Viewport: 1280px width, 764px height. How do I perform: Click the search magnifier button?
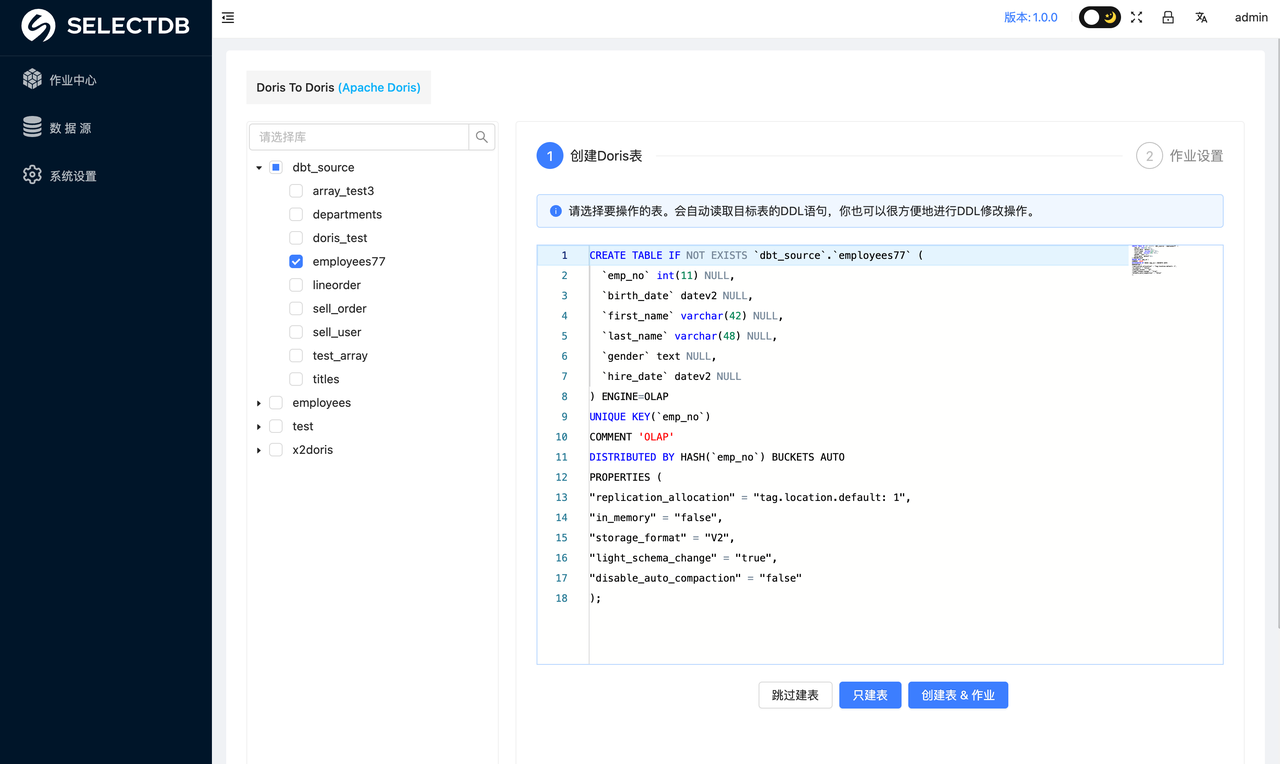(482, 137)
